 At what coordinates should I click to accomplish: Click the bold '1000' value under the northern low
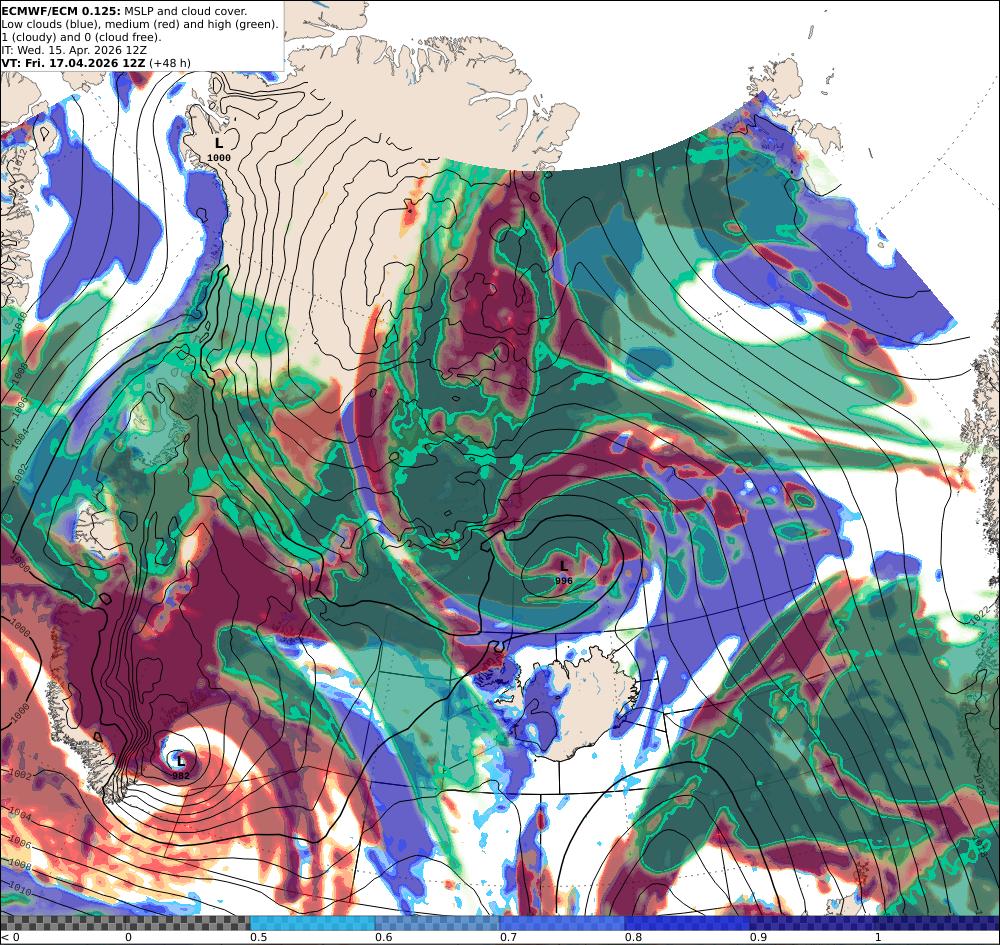[219, 158]
